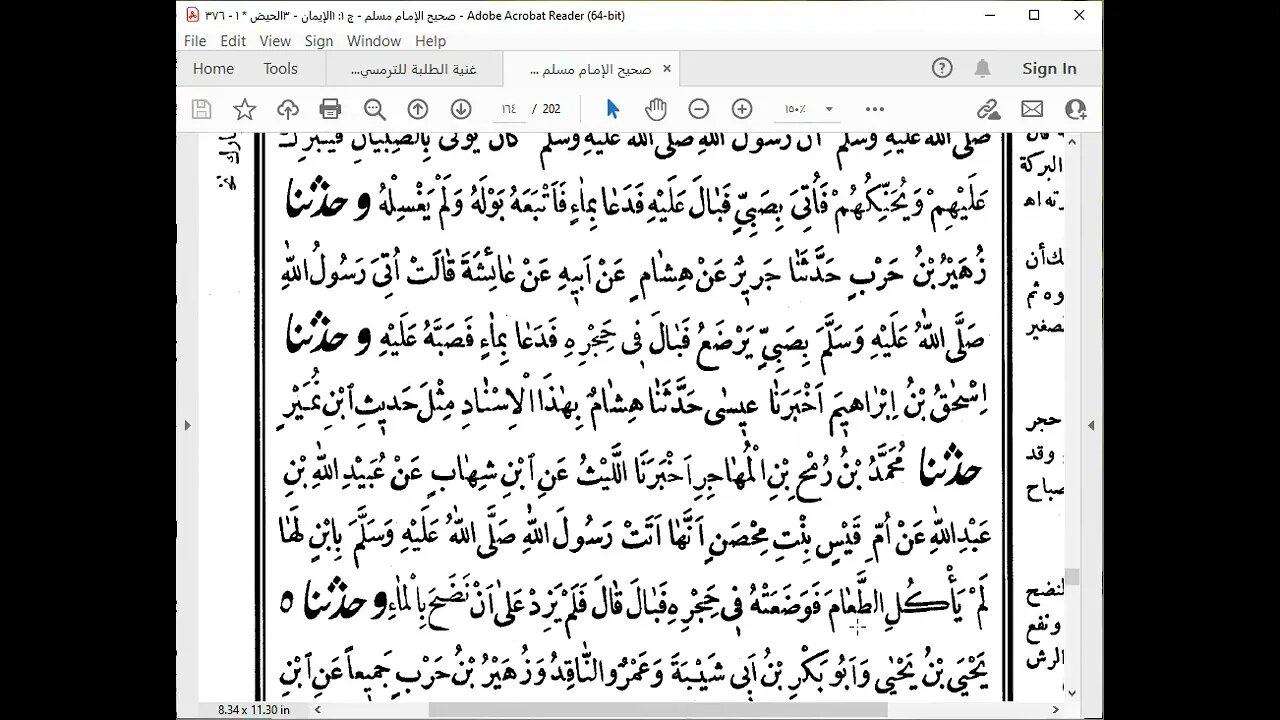This screenshot has width=1280, height=720.
Task: Open the Help menu
Action: pos(430,41)
